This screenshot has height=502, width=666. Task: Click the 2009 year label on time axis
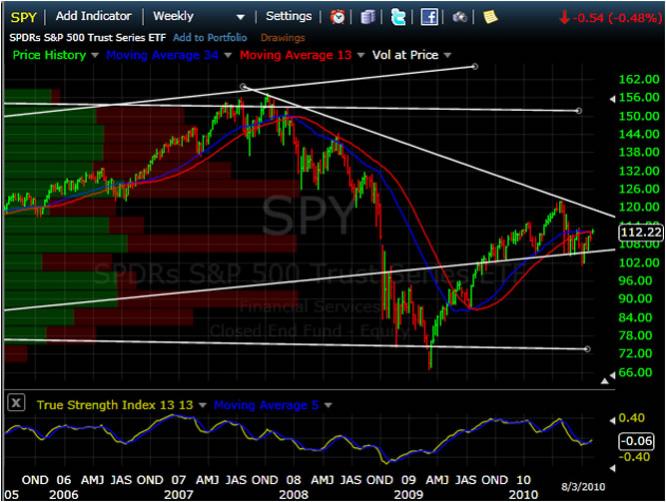point(408,494)
